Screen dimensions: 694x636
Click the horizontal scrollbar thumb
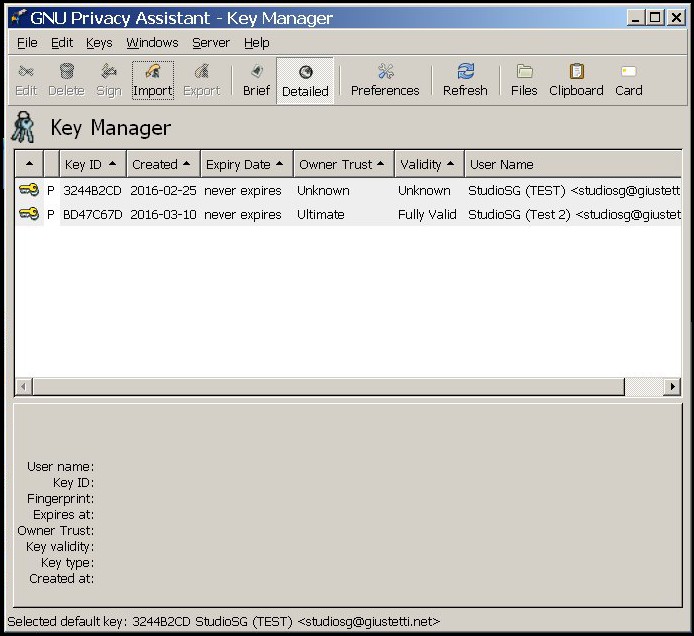click(328, 387)
